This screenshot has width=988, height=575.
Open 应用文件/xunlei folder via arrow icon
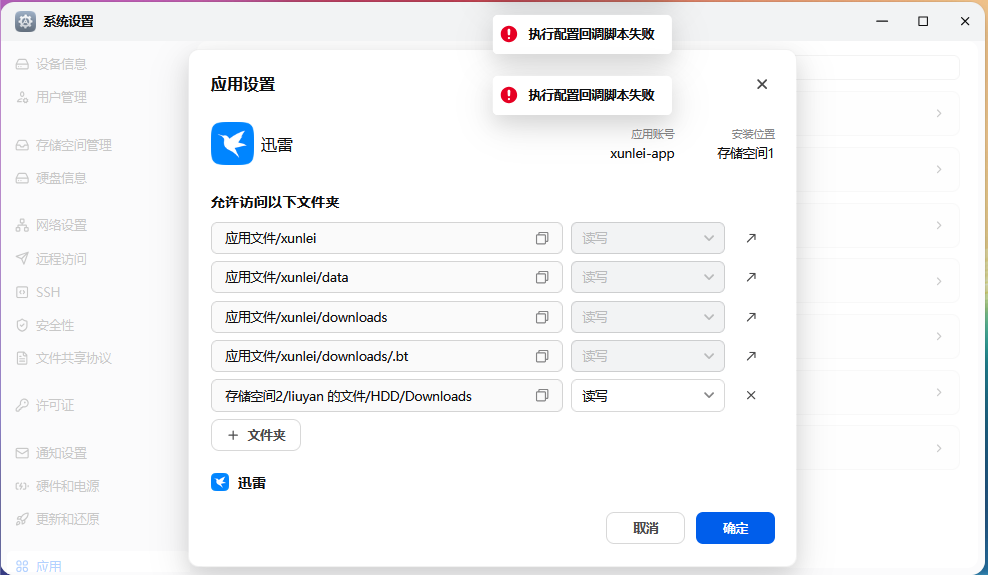pyautogui.click(x=750, y=238)
